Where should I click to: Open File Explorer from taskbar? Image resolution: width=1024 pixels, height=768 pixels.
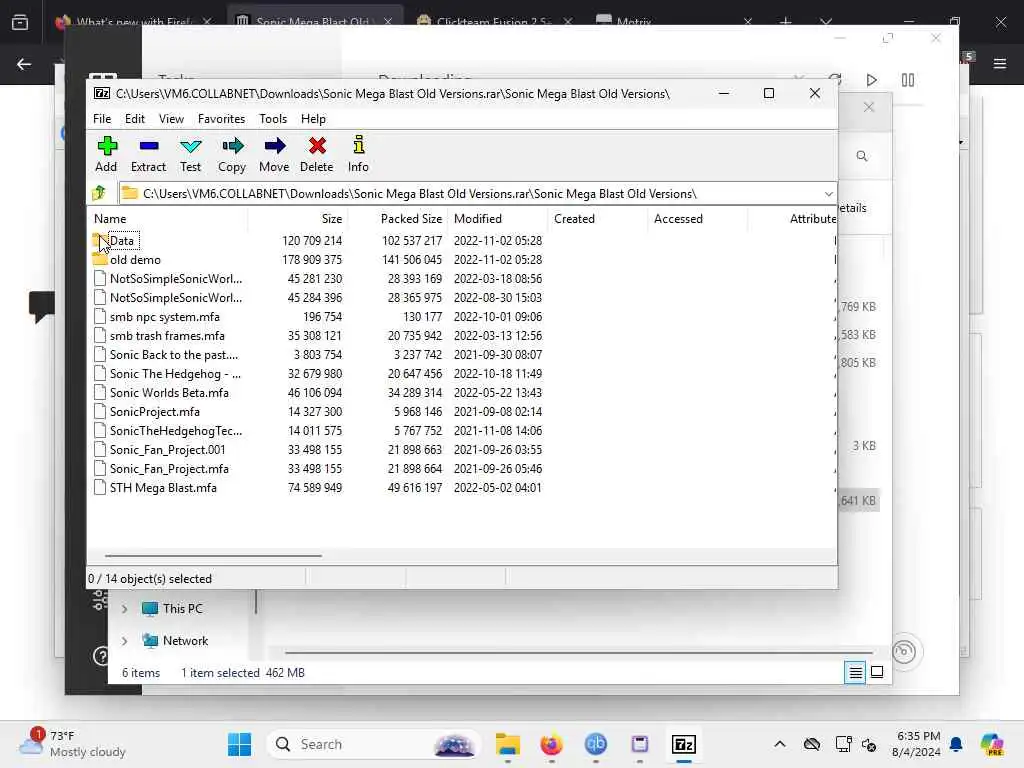[507, 744]
